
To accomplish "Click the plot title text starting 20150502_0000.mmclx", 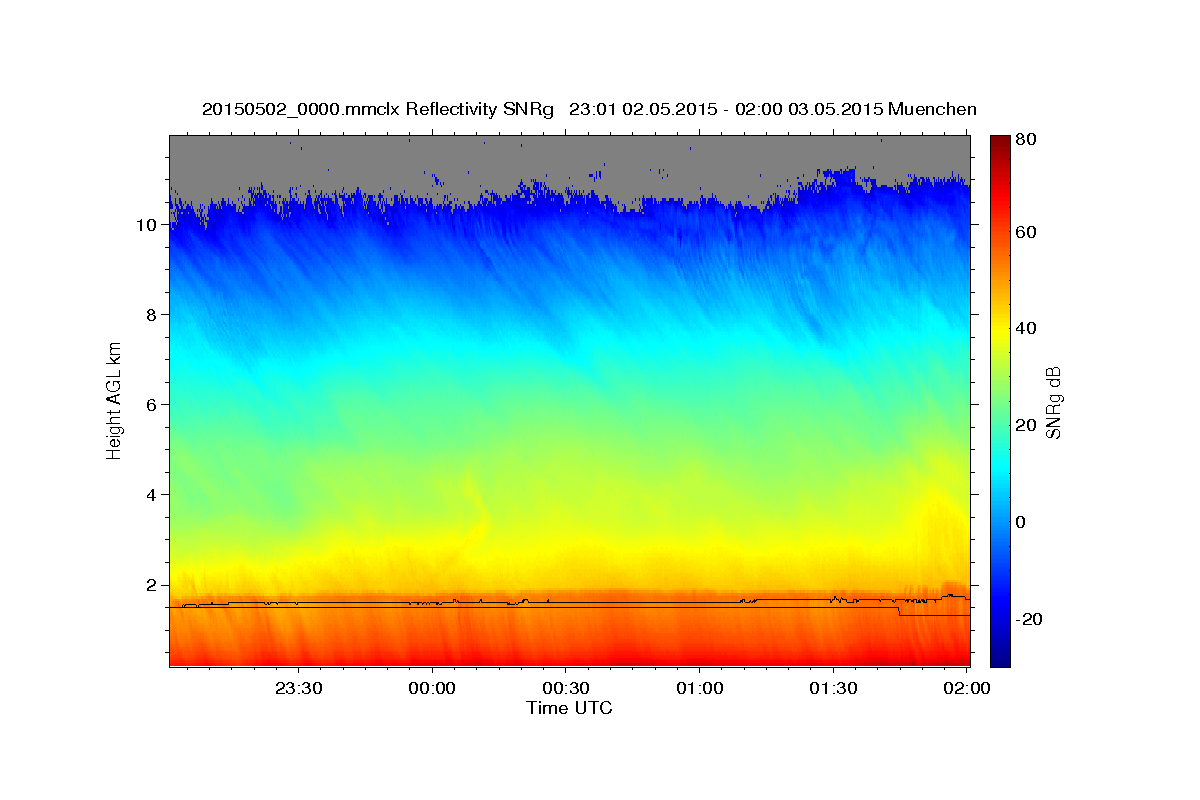I will tap(589, 109).
